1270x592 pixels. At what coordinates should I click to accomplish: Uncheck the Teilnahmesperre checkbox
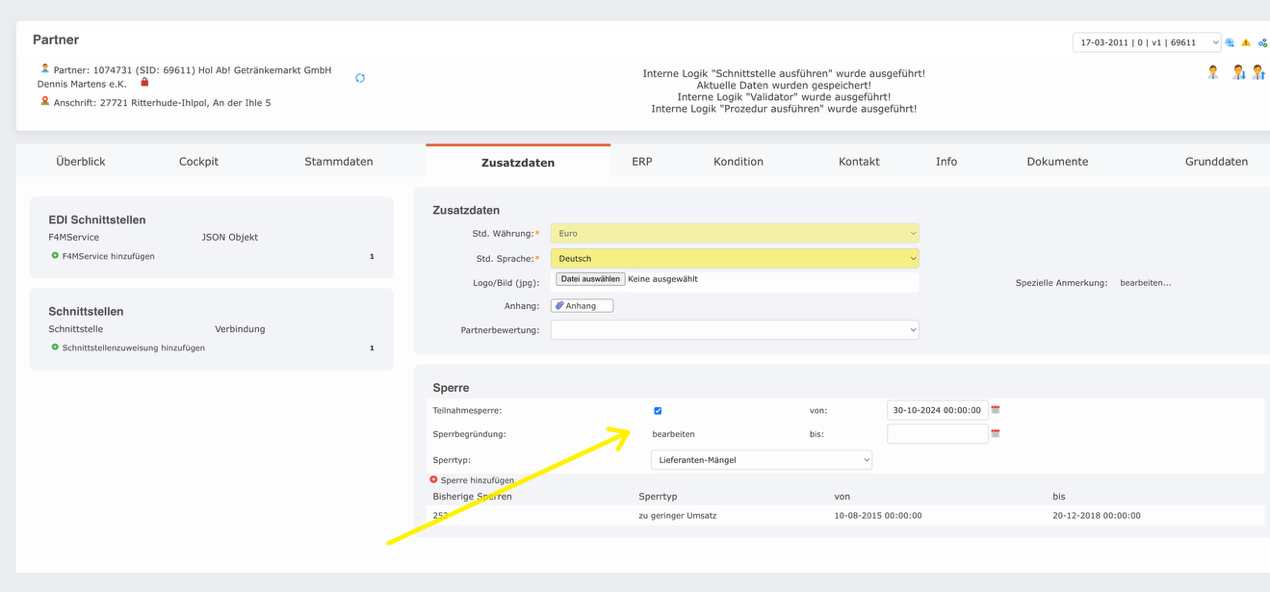pos(656,409)
